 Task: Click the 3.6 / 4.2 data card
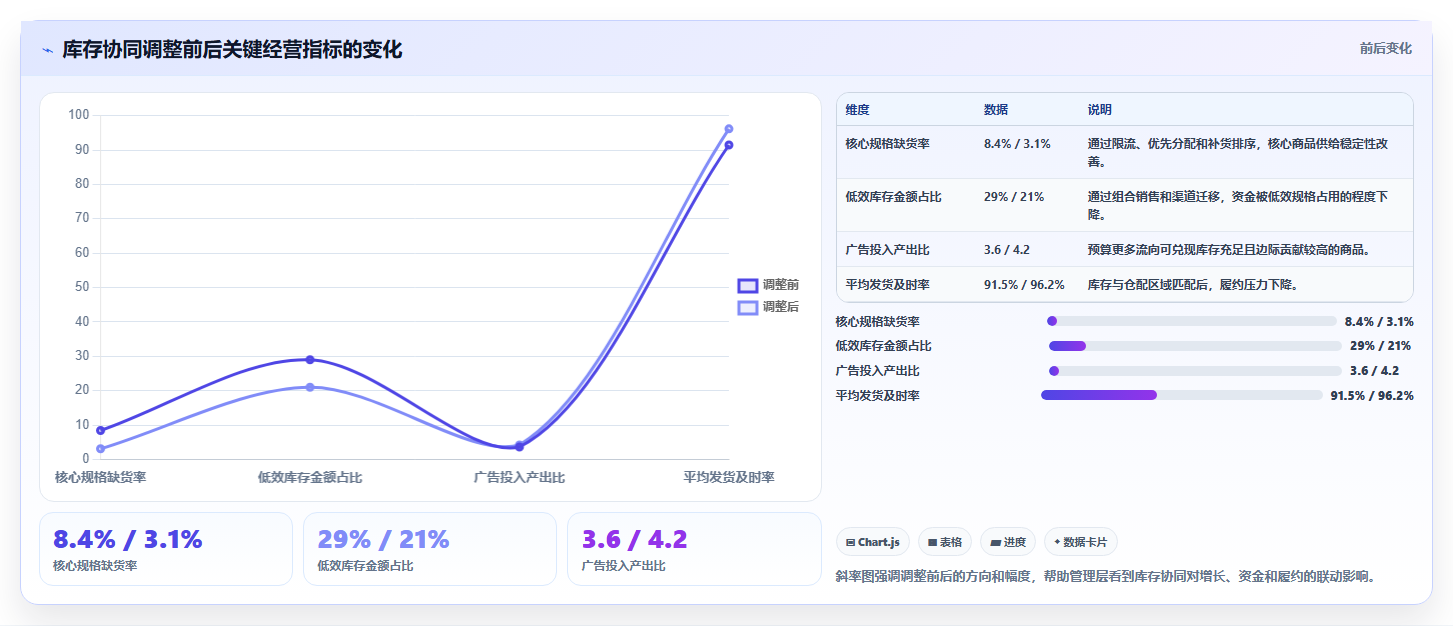tap(694, 549)
